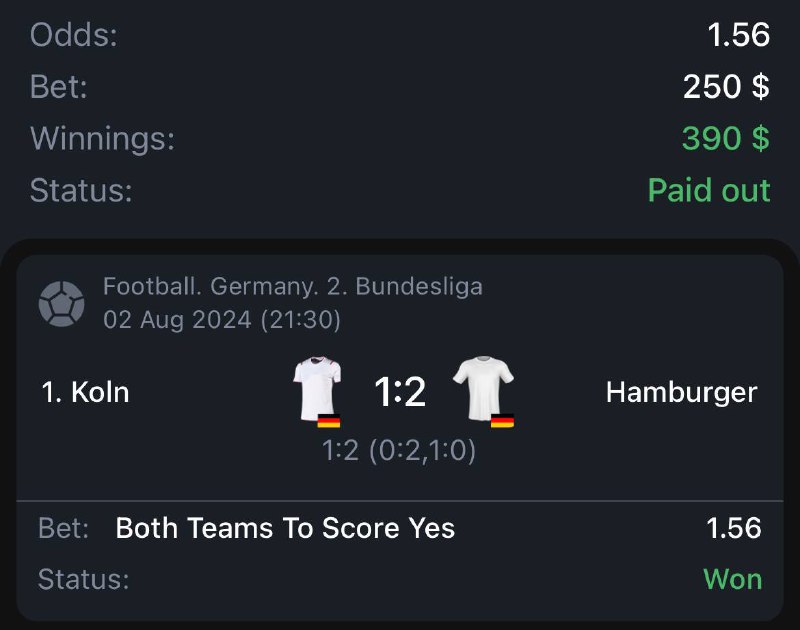Select the 250 $ bet amount

click(726, 87)
